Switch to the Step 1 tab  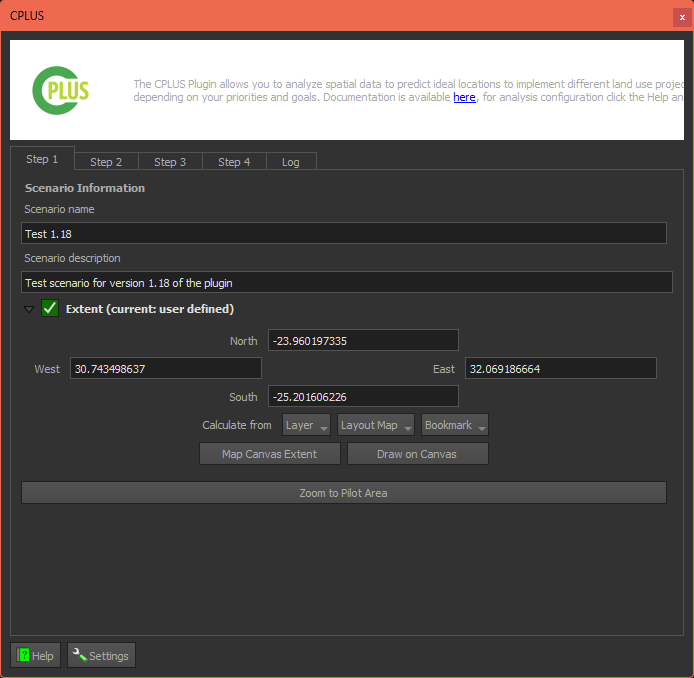[42, 159]
